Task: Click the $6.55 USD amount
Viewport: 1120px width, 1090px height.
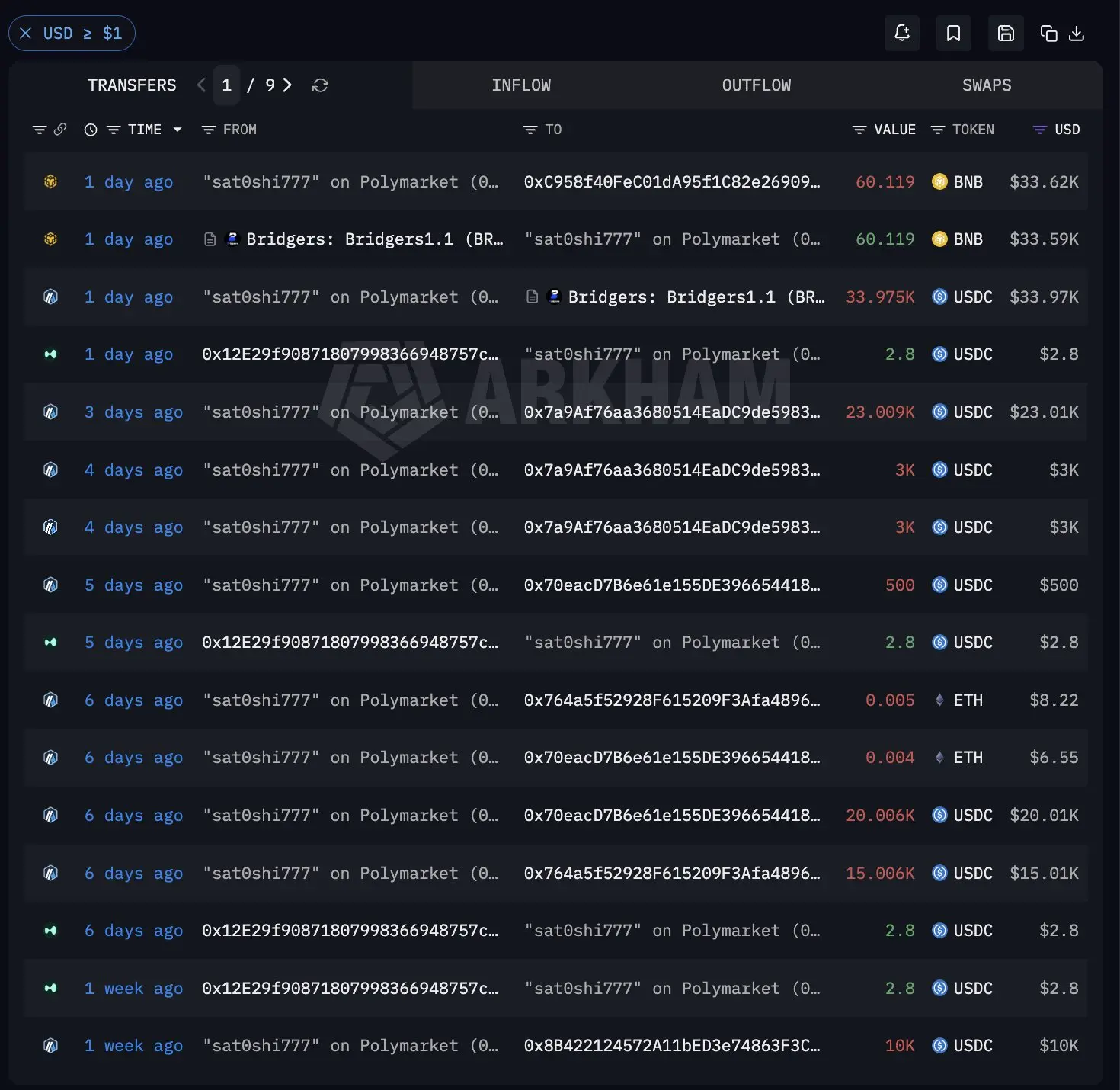Action: point(1054,758)
